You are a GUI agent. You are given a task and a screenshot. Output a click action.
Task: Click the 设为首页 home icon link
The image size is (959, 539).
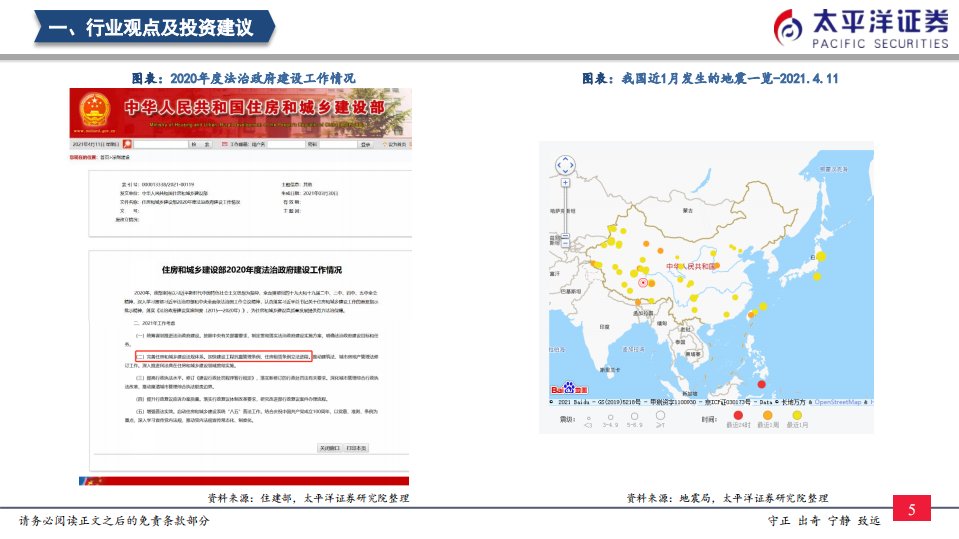394,144
